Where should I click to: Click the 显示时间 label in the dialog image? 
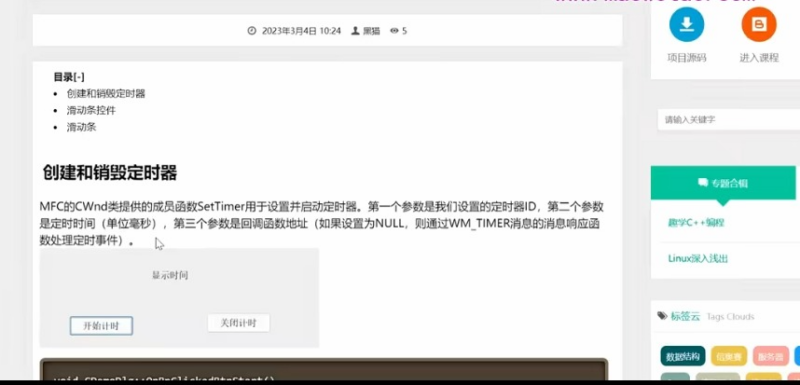[x=169, y=275]
